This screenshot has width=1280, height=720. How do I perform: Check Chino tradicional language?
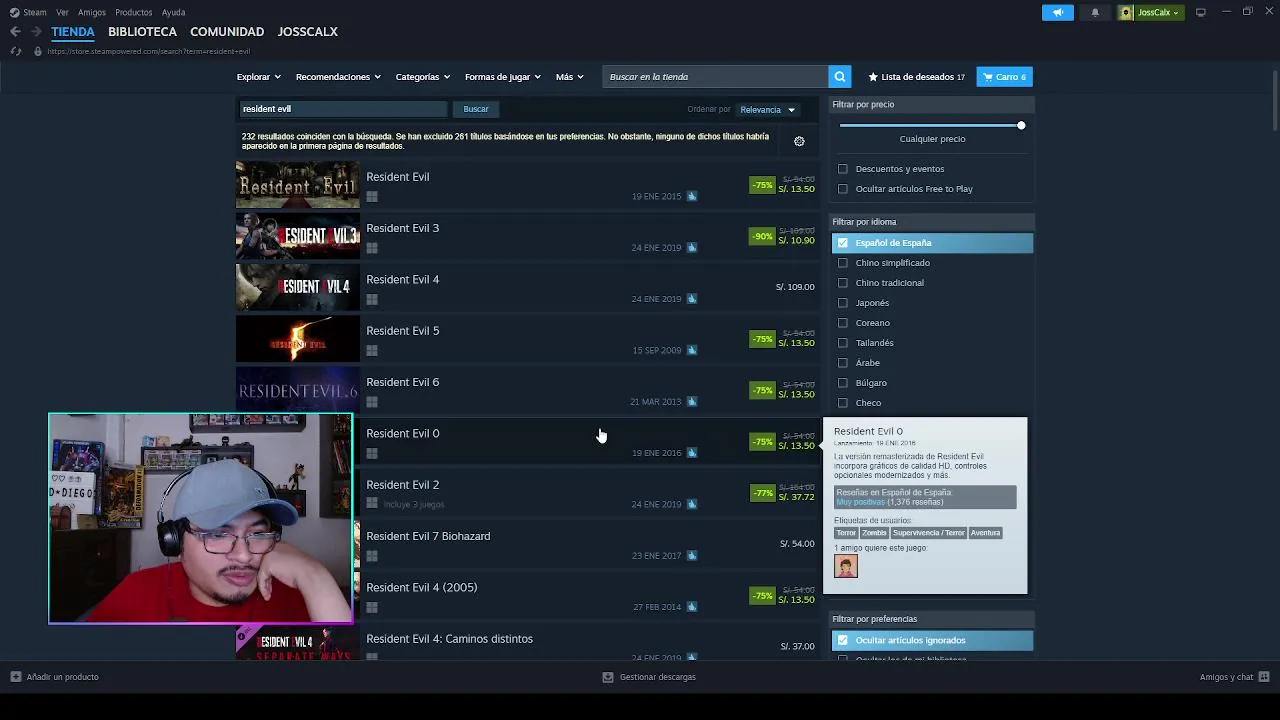pos(843,283)
